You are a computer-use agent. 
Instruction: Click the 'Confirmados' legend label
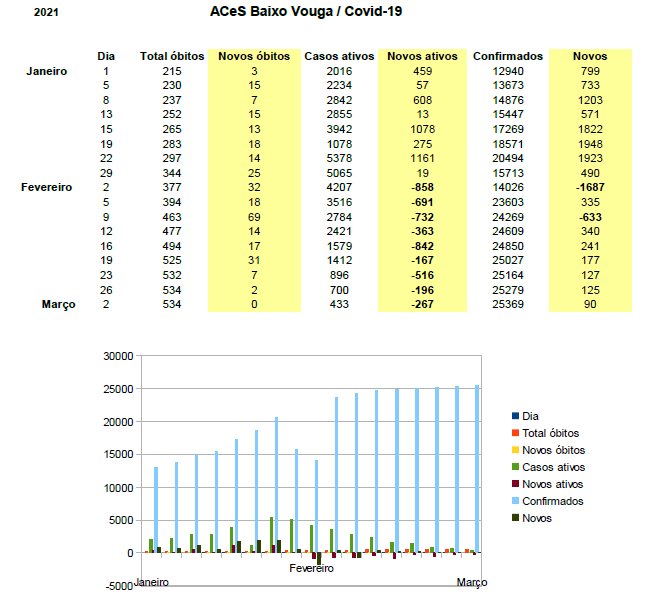[x=553, y=501]
